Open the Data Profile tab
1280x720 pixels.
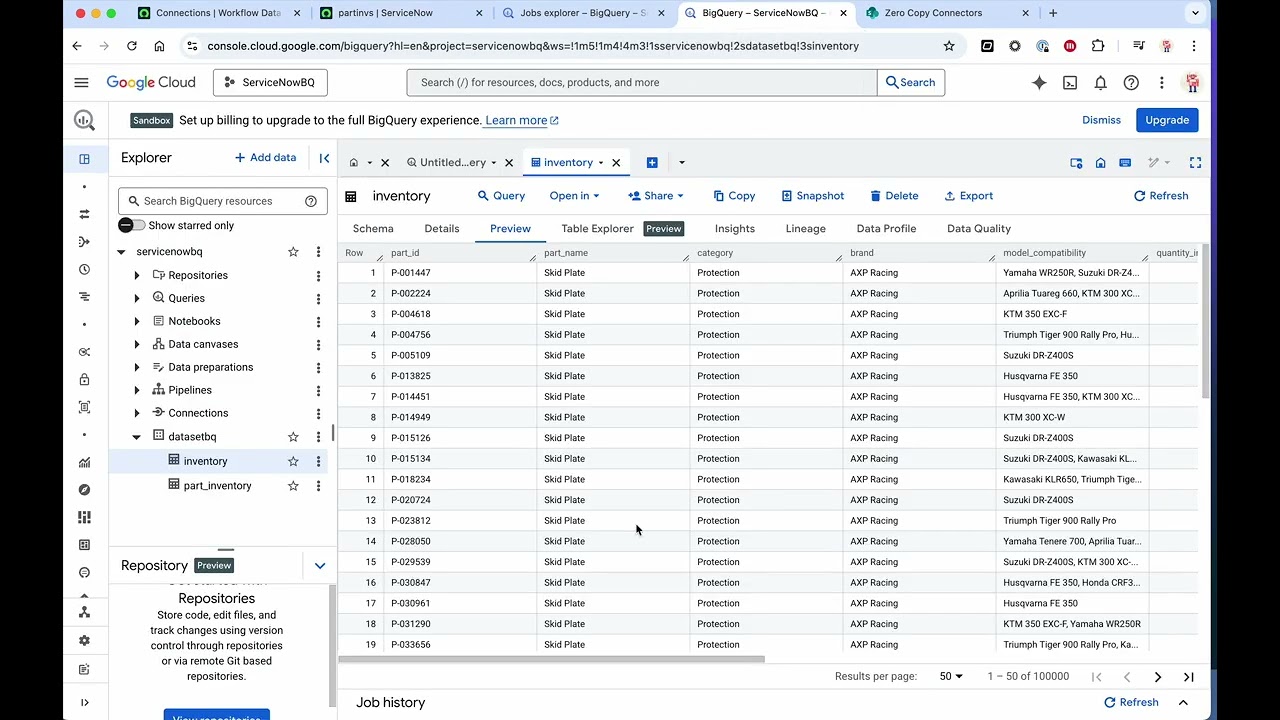point(886,229)
